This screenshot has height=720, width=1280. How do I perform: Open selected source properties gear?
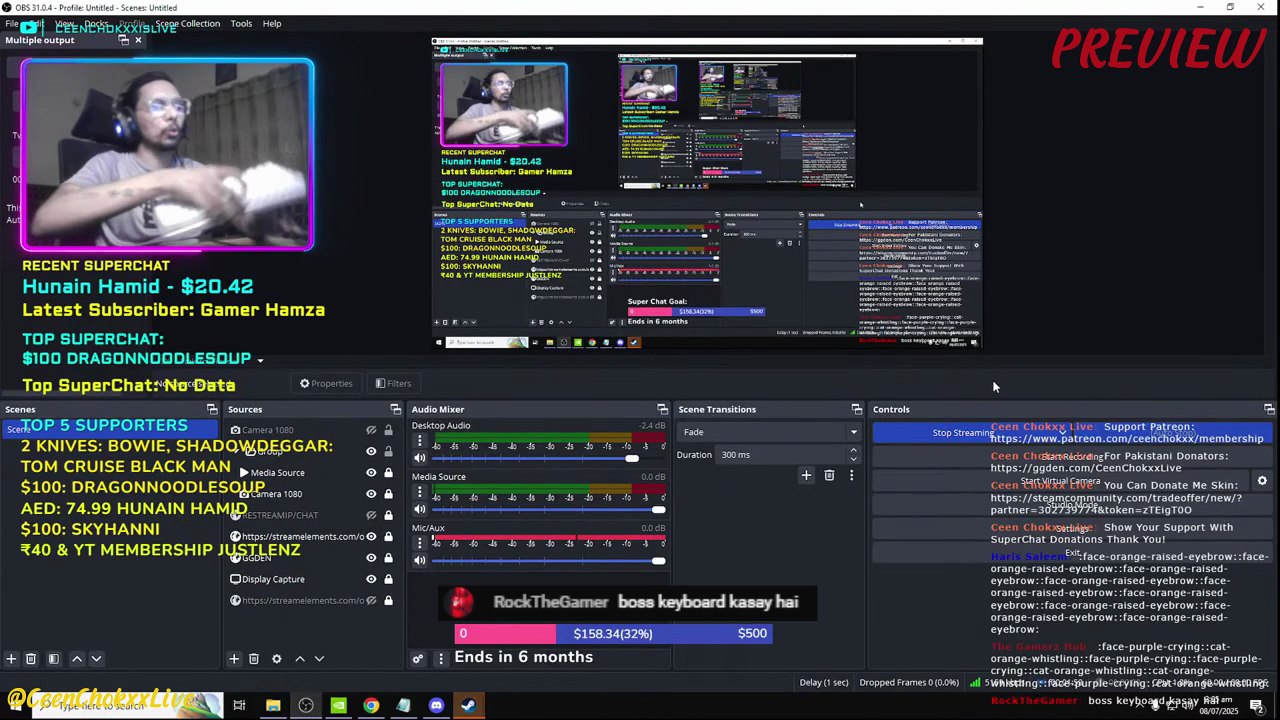click(277, 659)
